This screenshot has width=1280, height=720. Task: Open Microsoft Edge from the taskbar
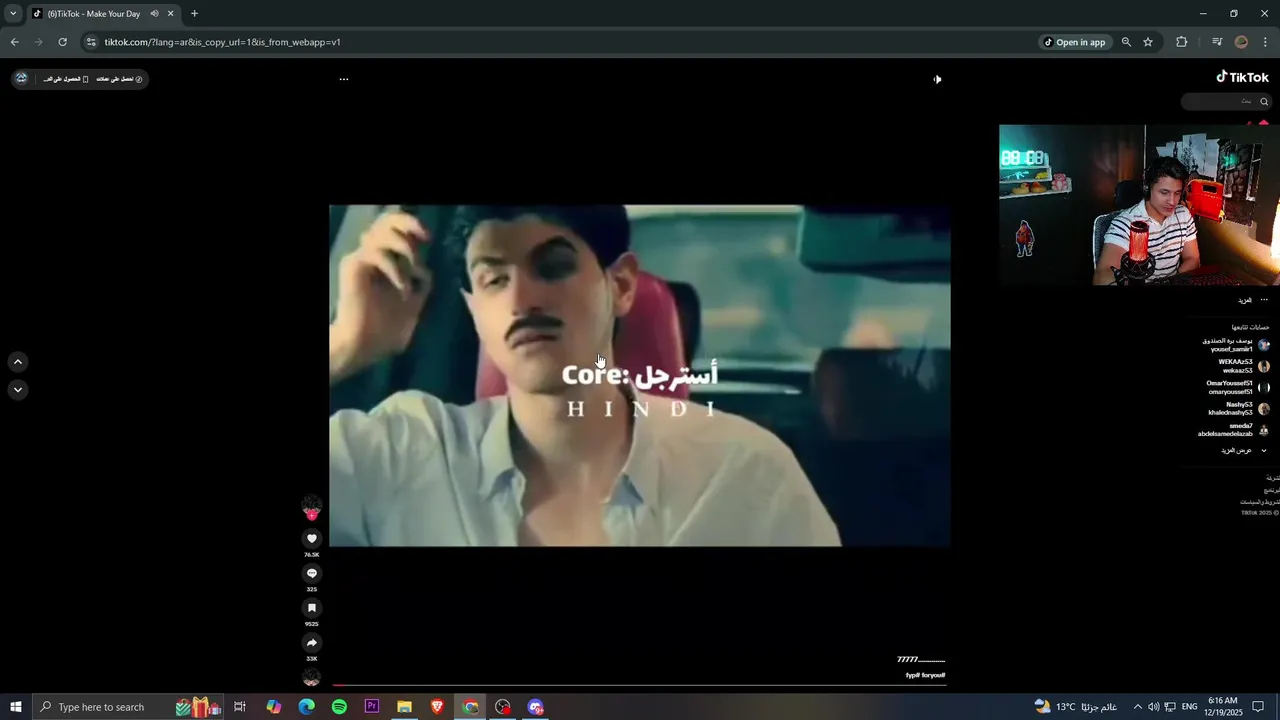(x=306, y=707)
